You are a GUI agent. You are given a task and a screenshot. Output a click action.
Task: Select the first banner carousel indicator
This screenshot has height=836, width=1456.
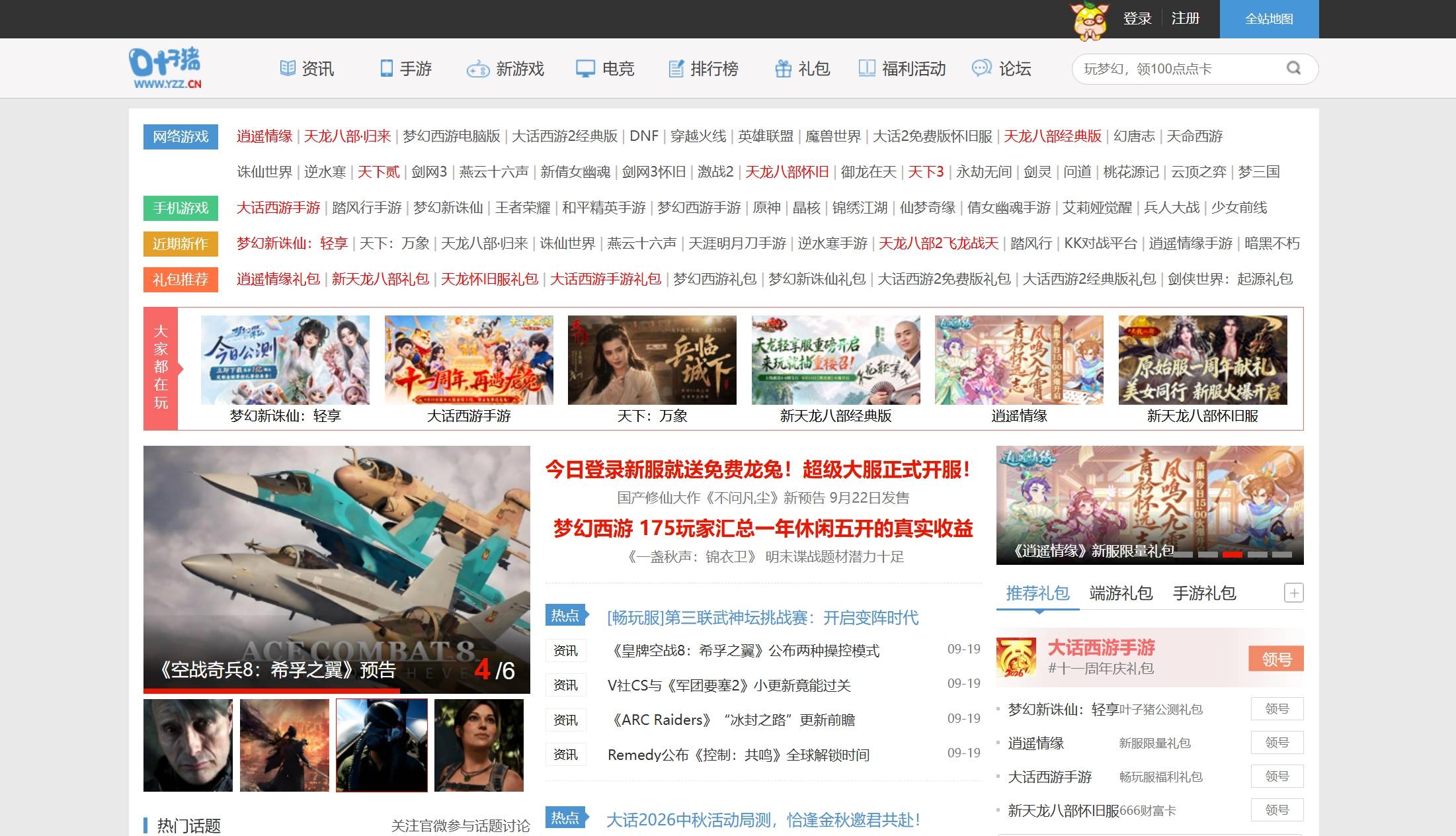coord(1183,554)
